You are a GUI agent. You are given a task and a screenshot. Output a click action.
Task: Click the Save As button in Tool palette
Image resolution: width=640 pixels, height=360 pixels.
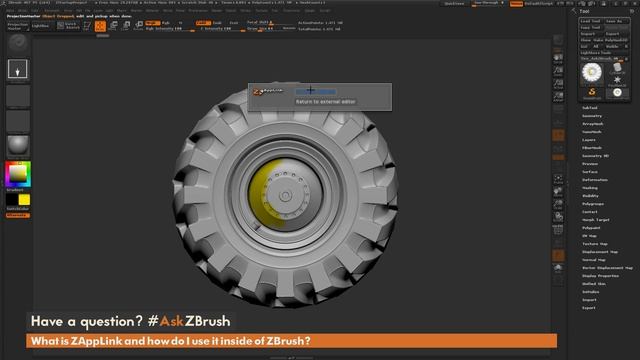[617, 21]
